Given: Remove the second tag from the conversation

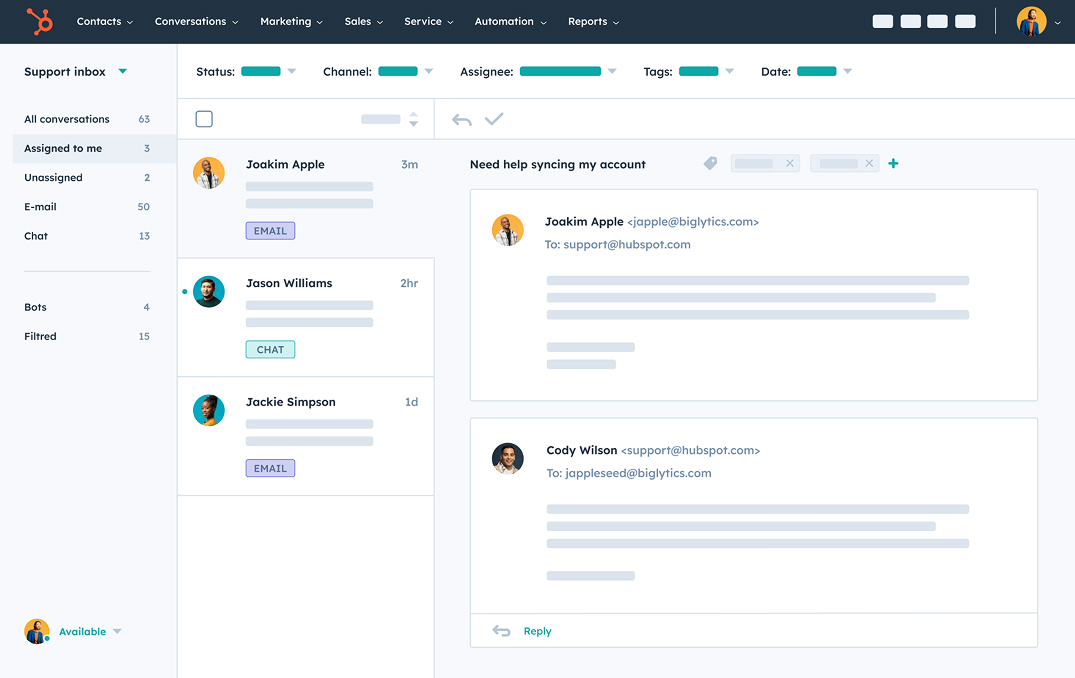Looking at the screenshot, I should pos(869,163).
